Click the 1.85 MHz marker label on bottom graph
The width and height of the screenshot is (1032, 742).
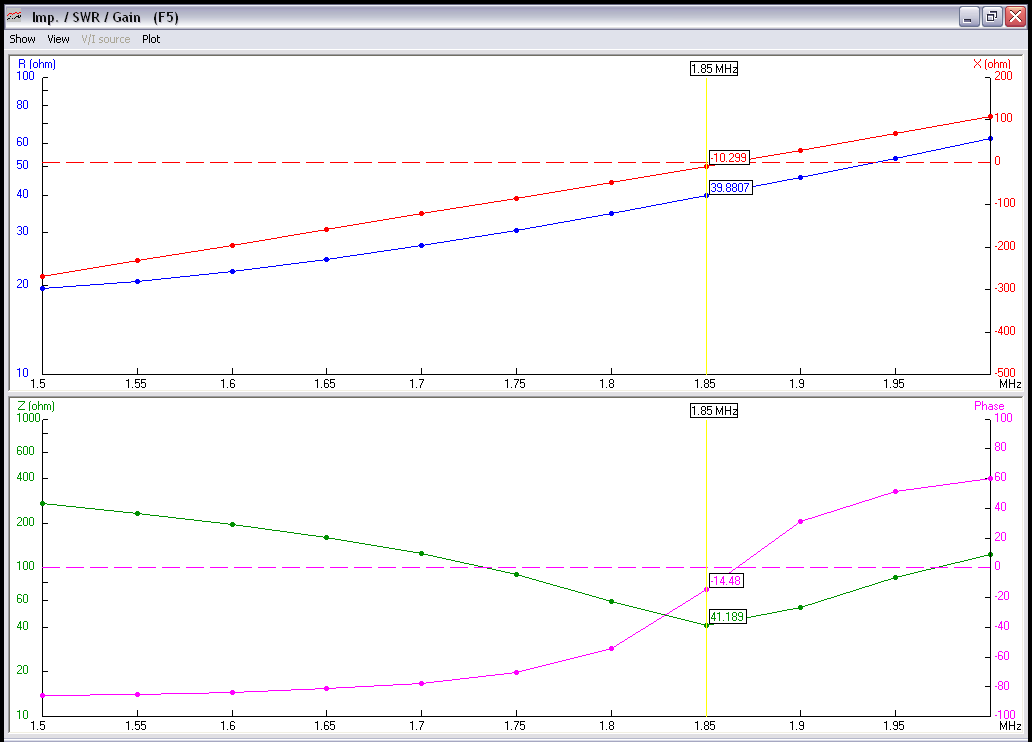713,410
